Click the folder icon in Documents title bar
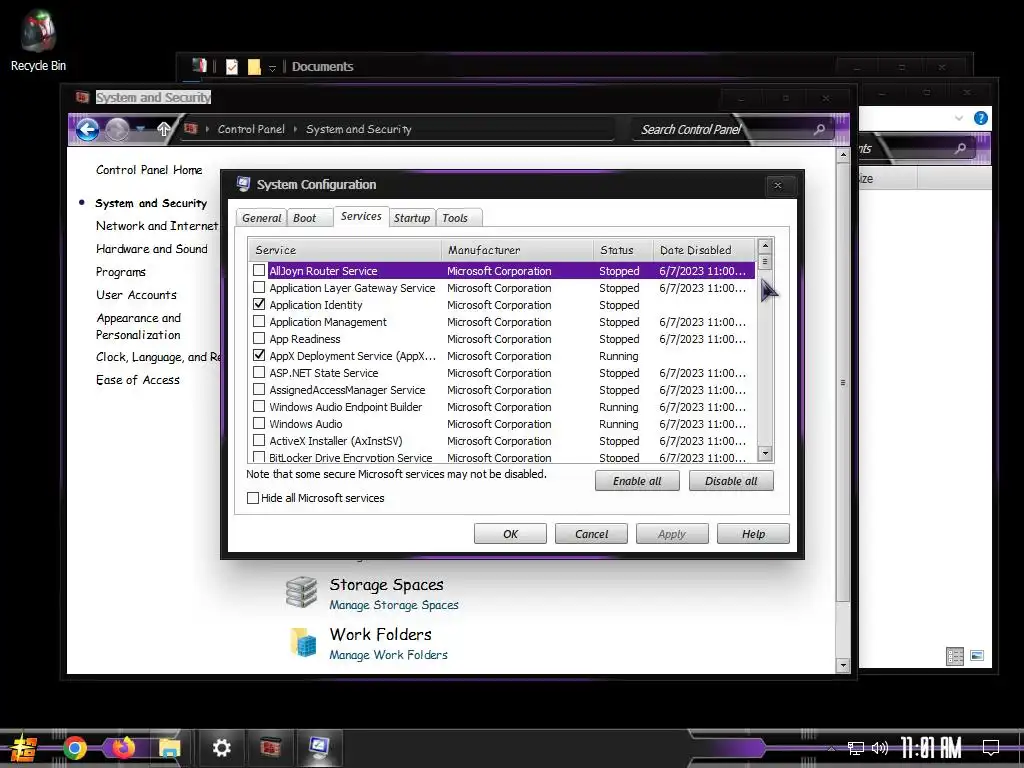Screen dimensions: 1024x768 pyautogui.click(x=254, y=67)
